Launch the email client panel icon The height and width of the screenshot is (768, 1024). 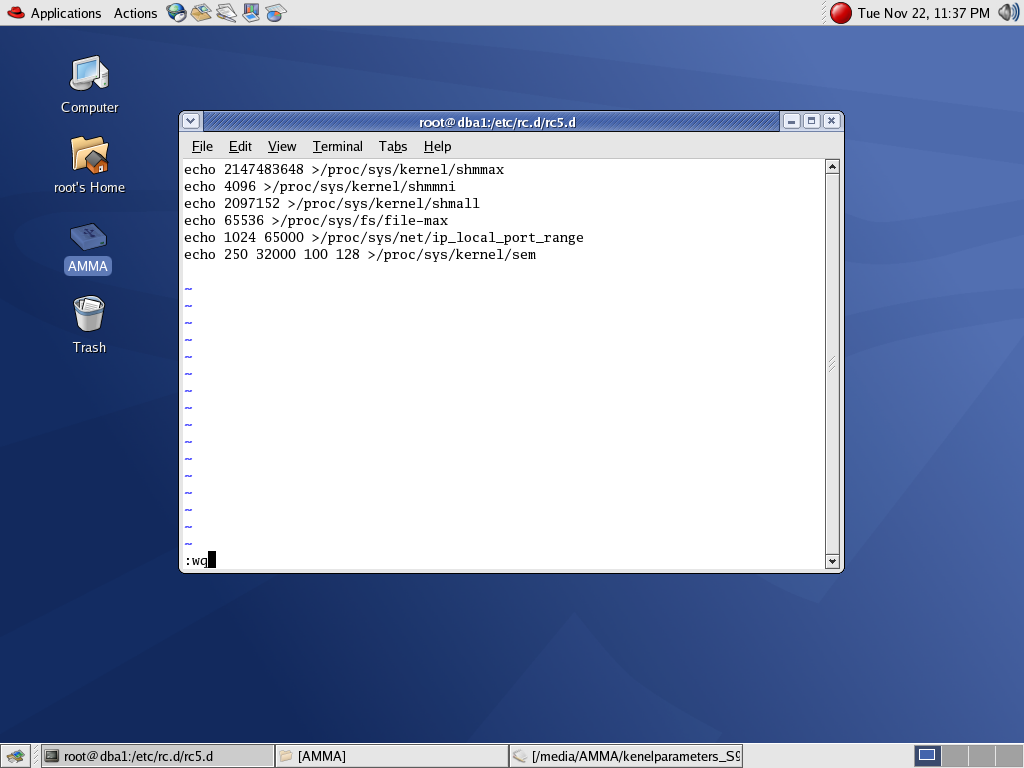201,12
